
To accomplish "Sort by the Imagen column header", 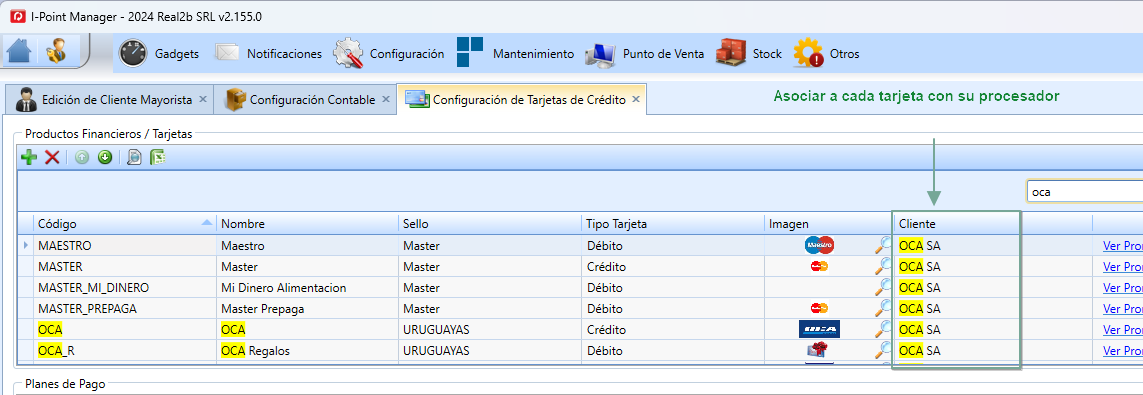I will click(x=829, y=224).
